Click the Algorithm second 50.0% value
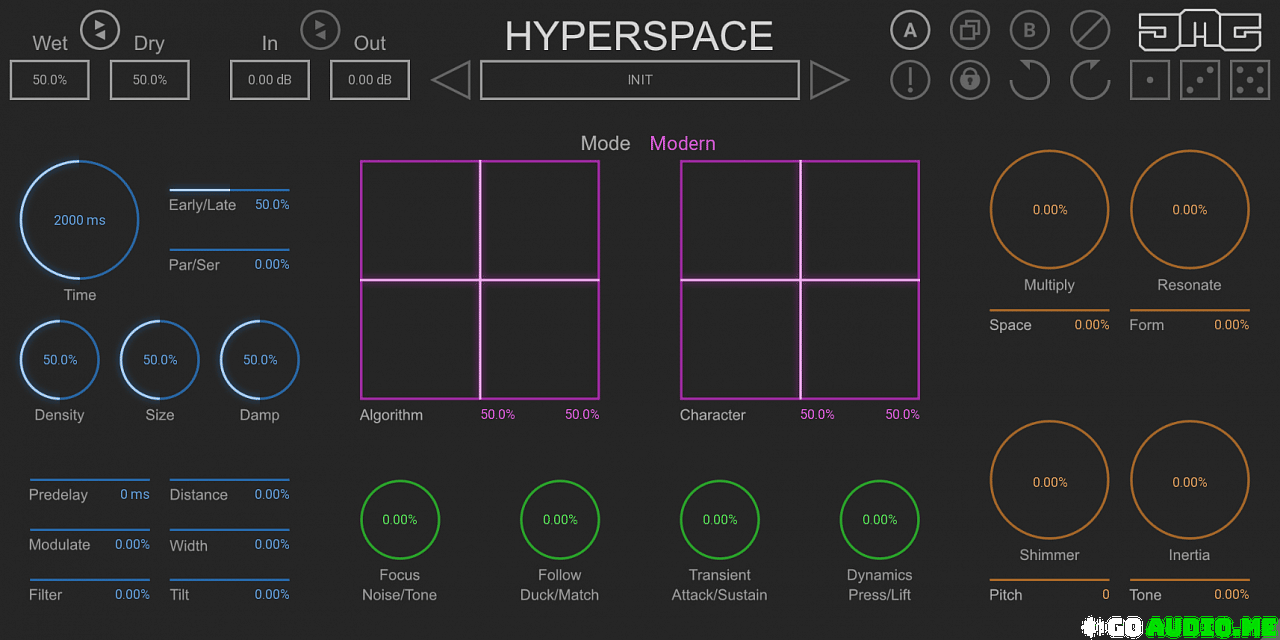1280x640 pixels. (x=582, y=414)
